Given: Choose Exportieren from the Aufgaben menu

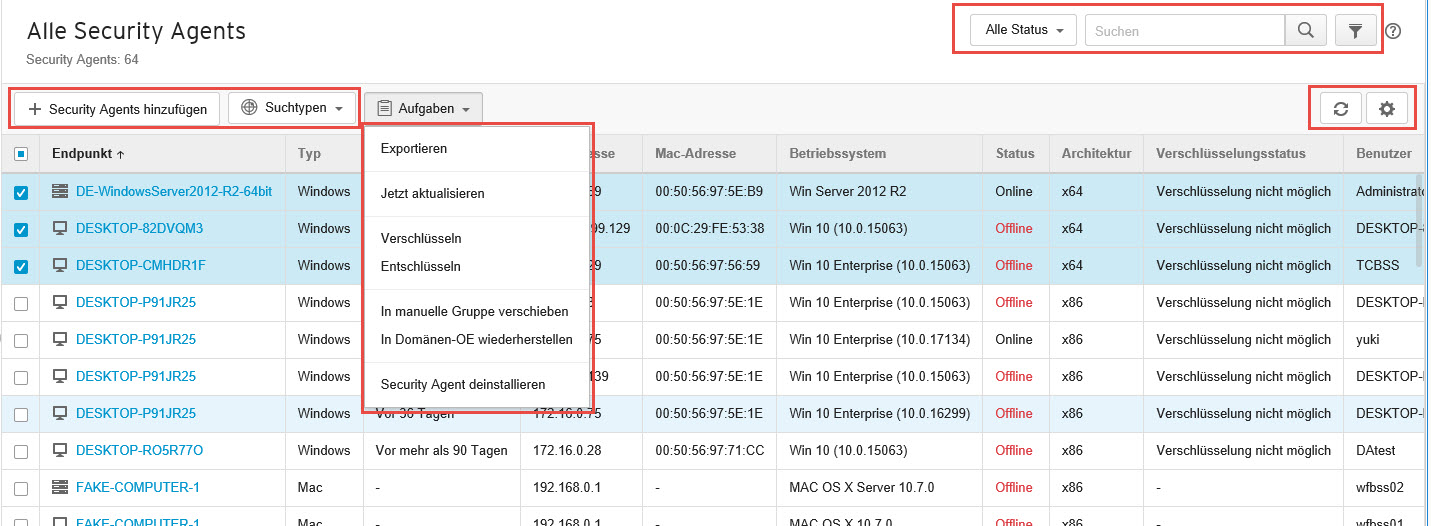Looking at the screenshot, I should tap(414, 148).
